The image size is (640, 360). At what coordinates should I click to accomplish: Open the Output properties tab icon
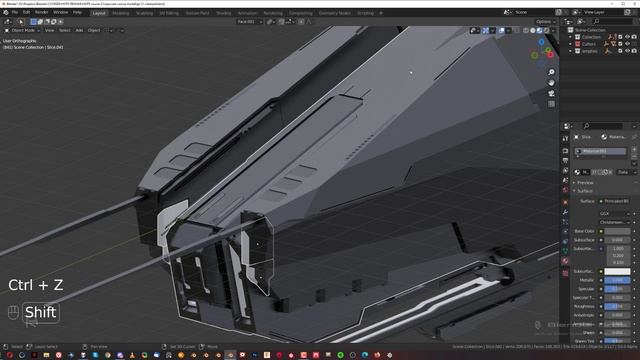[565, 161]
